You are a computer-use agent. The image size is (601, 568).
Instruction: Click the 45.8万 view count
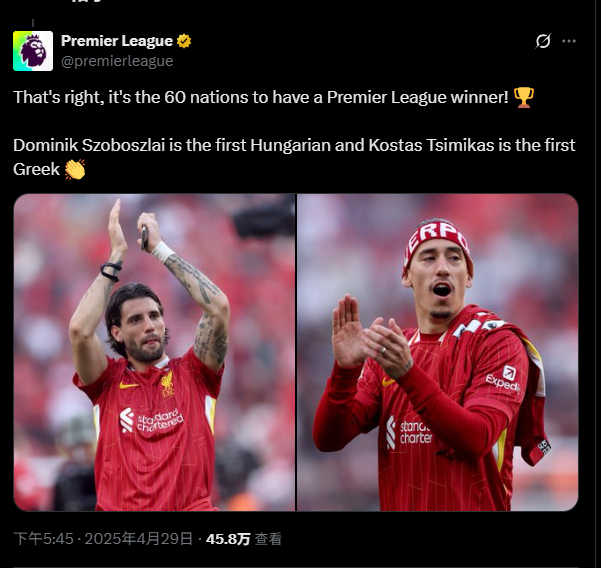tap(228, 539)
